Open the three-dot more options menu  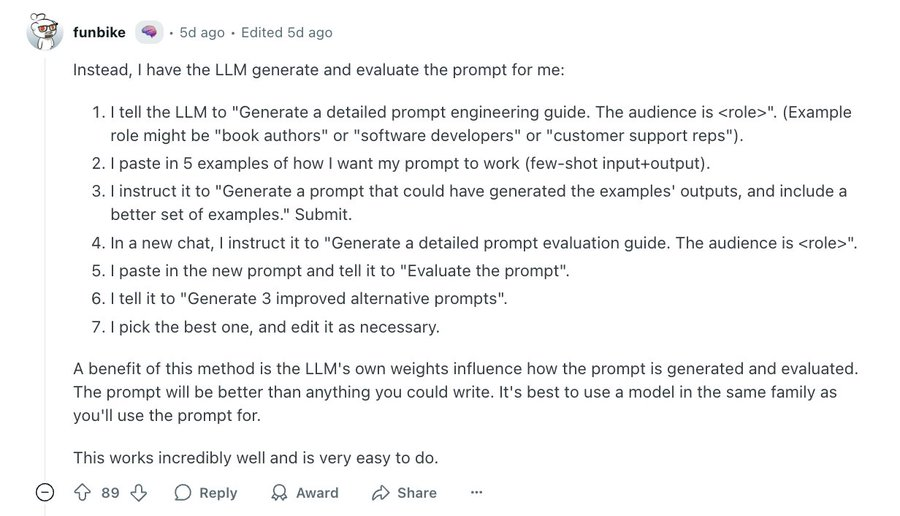[x=476, y=492]
